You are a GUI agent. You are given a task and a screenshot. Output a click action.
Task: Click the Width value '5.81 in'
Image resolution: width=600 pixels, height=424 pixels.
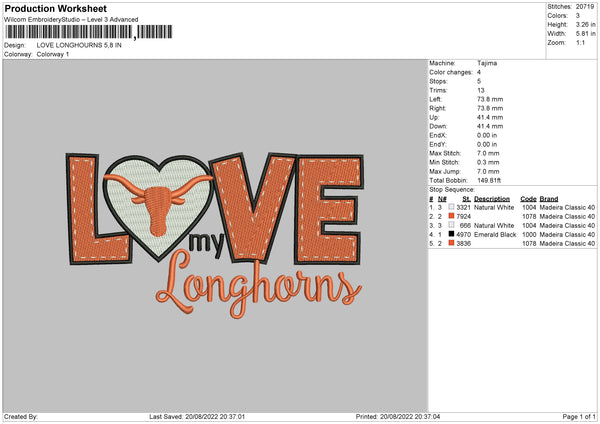(585, 34)
